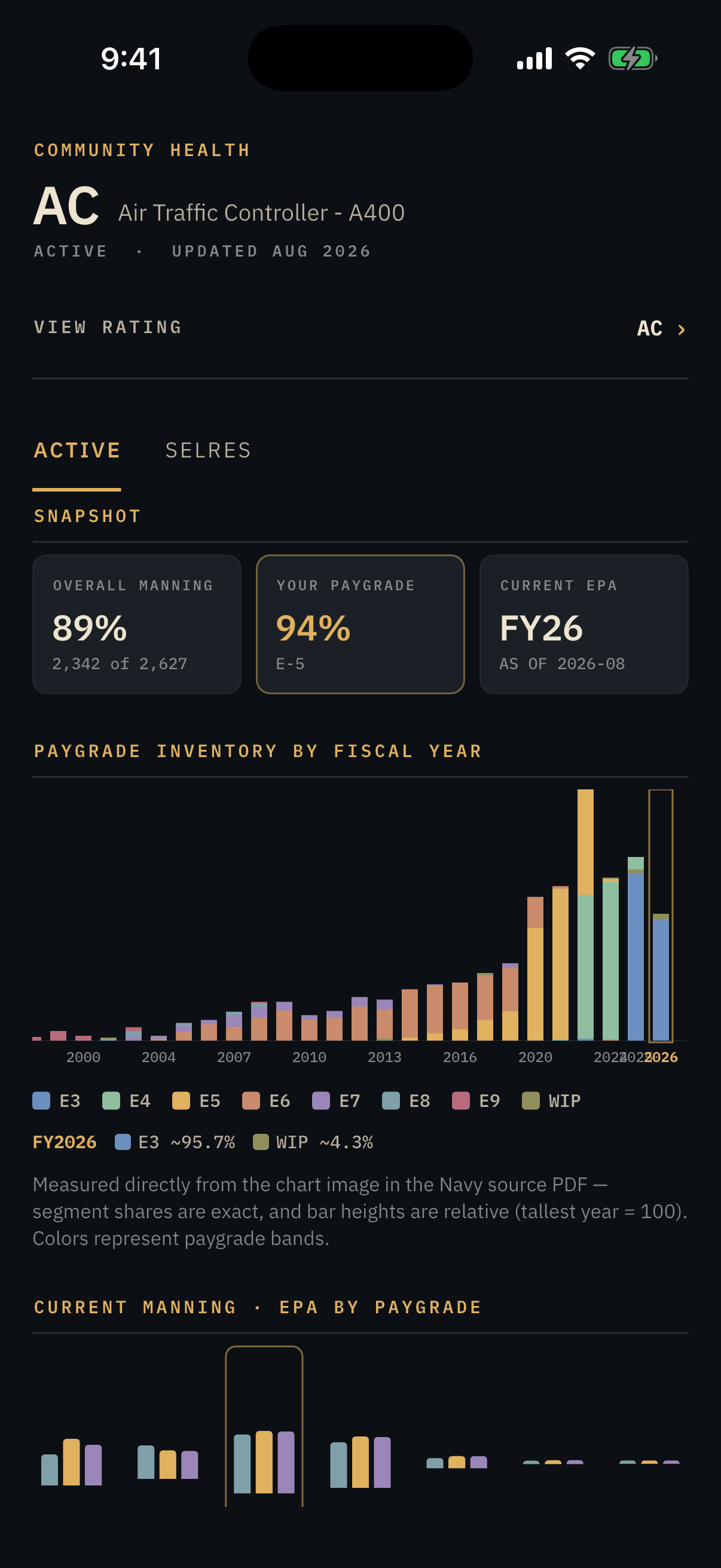The width and height of the screenshot is (721, 1568).
Task: Open the Your Paygrade 94% card
Action: pos(360,624)
